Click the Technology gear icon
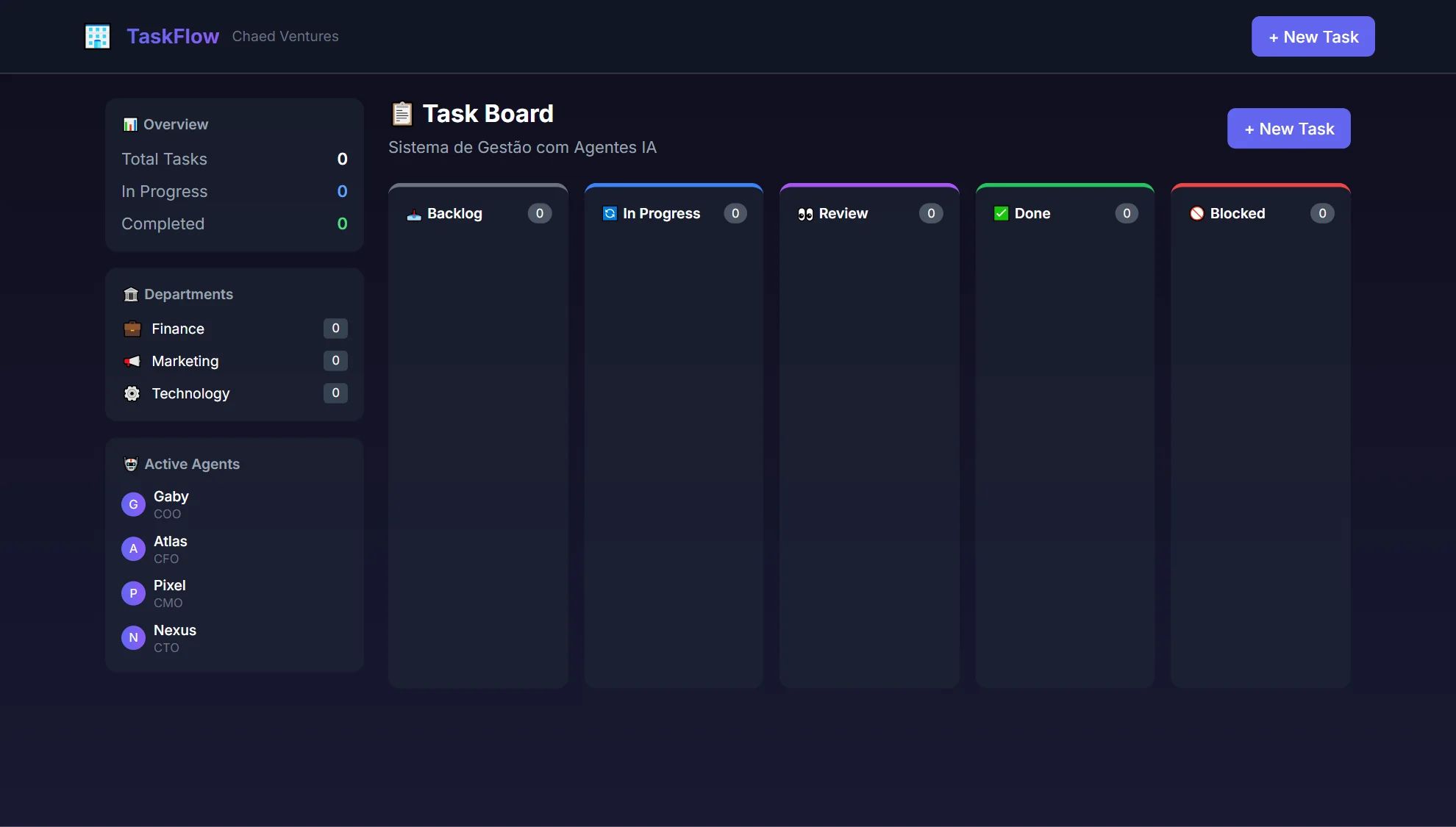 click(132, 393)
